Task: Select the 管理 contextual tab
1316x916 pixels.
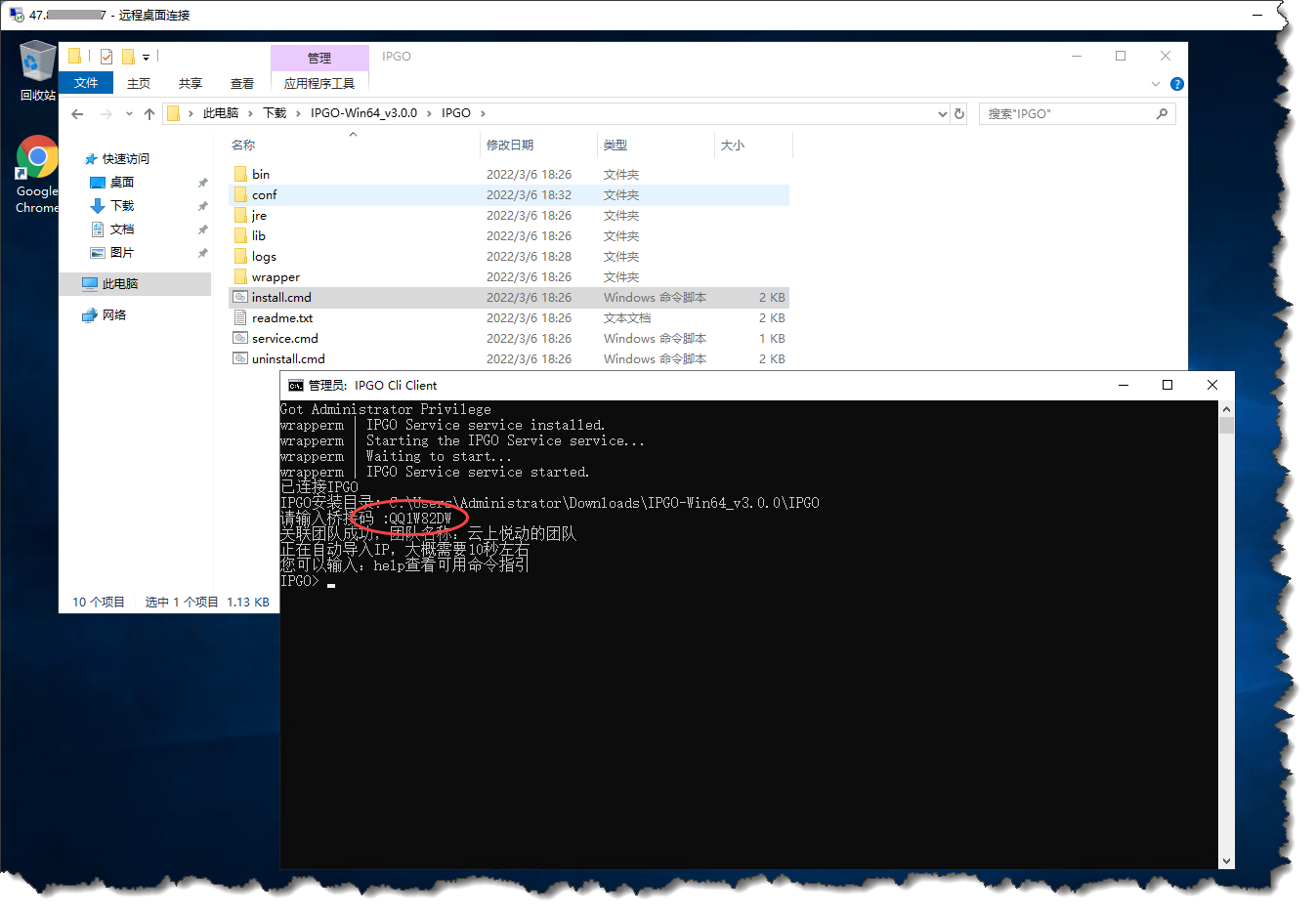Action: pyautogui.click(x=319, y=58)
